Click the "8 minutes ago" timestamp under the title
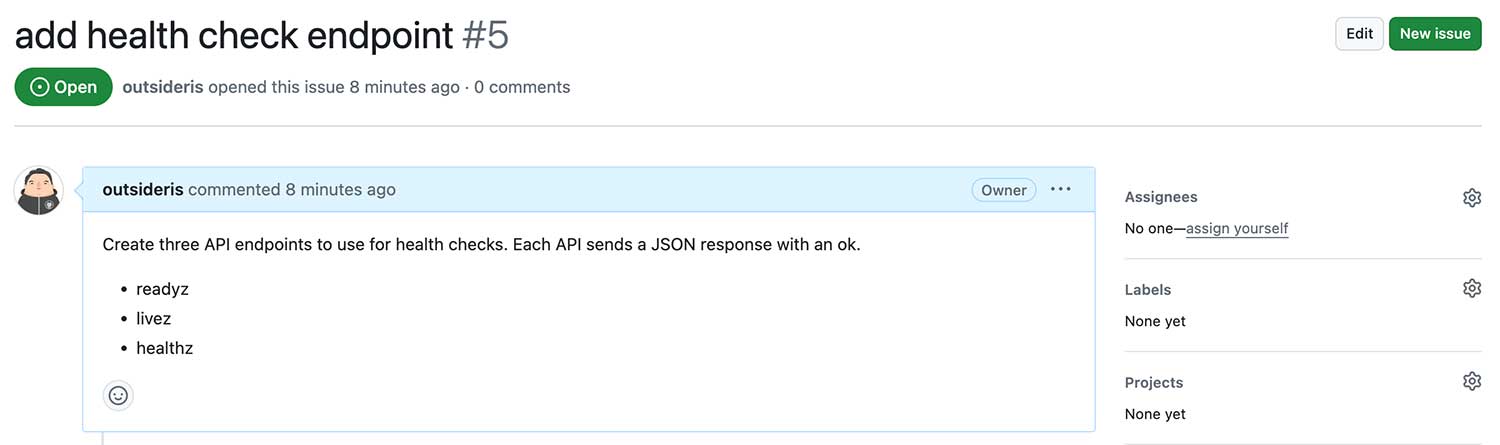 coord(404,87)
